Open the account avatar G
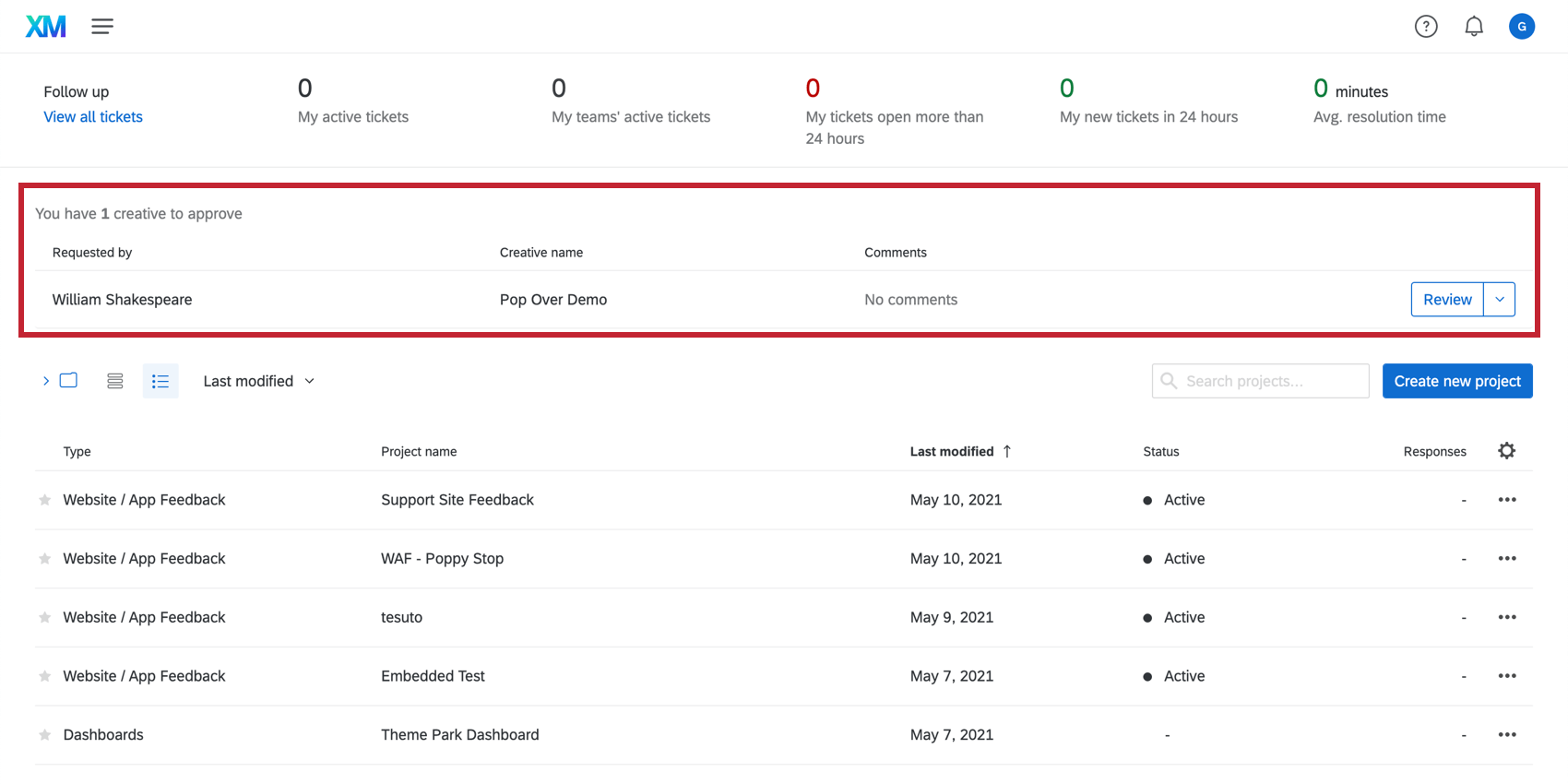Viewport: 1568px width, 784px height. click(x=1522, y=27)
